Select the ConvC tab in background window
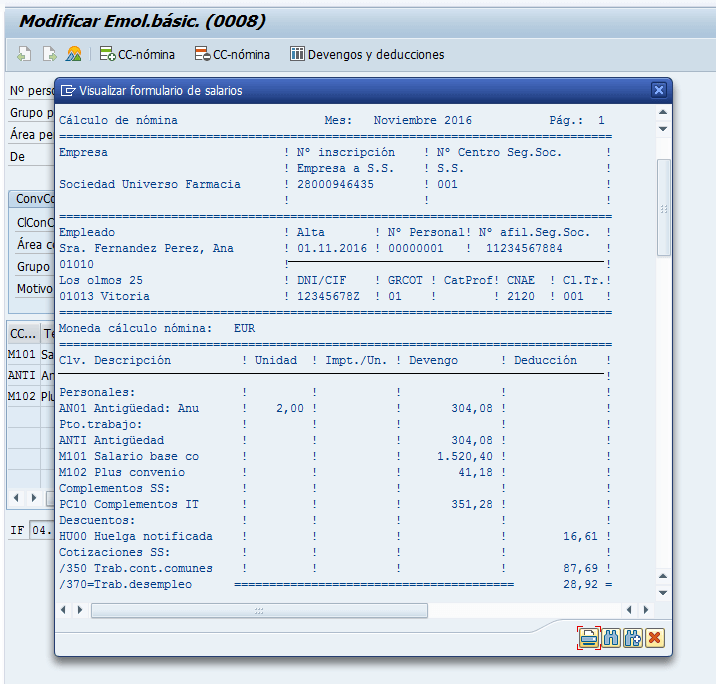716x684 pixels. (32, 199)
